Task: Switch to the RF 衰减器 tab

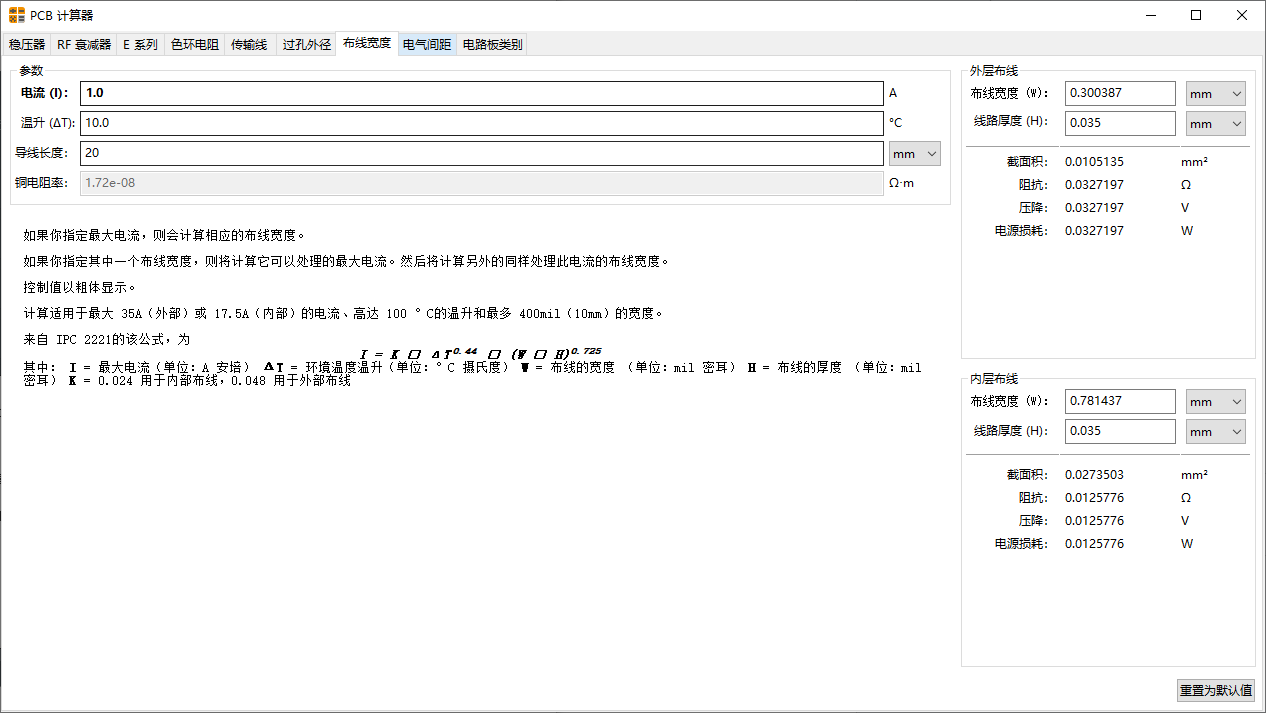Action: point(83,45)
